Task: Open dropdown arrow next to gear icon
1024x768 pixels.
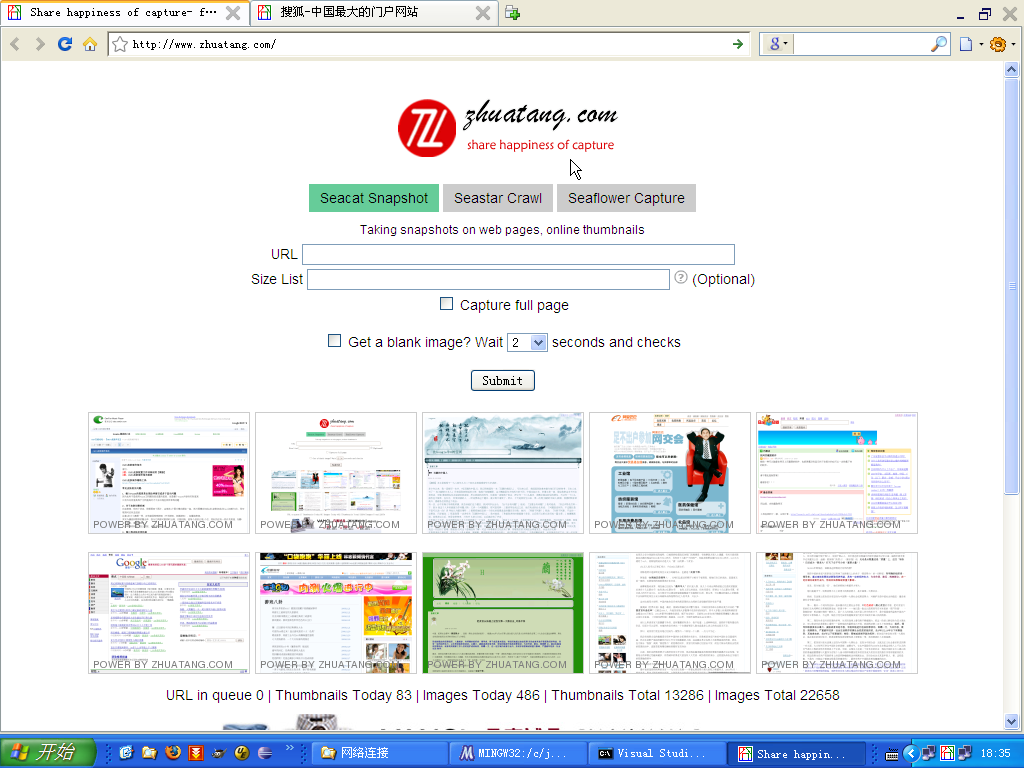Action: pyautogui.click(x=1013, y=44)
